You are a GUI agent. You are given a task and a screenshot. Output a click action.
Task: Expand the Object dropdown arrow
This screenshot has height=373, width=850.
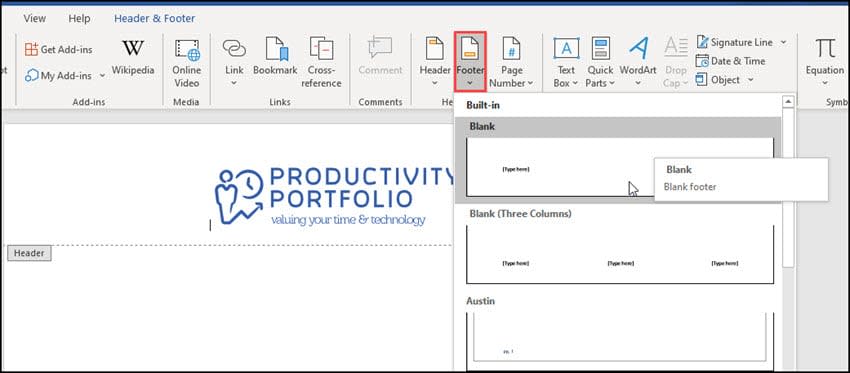pyautogui.click(x=751, y=80)
